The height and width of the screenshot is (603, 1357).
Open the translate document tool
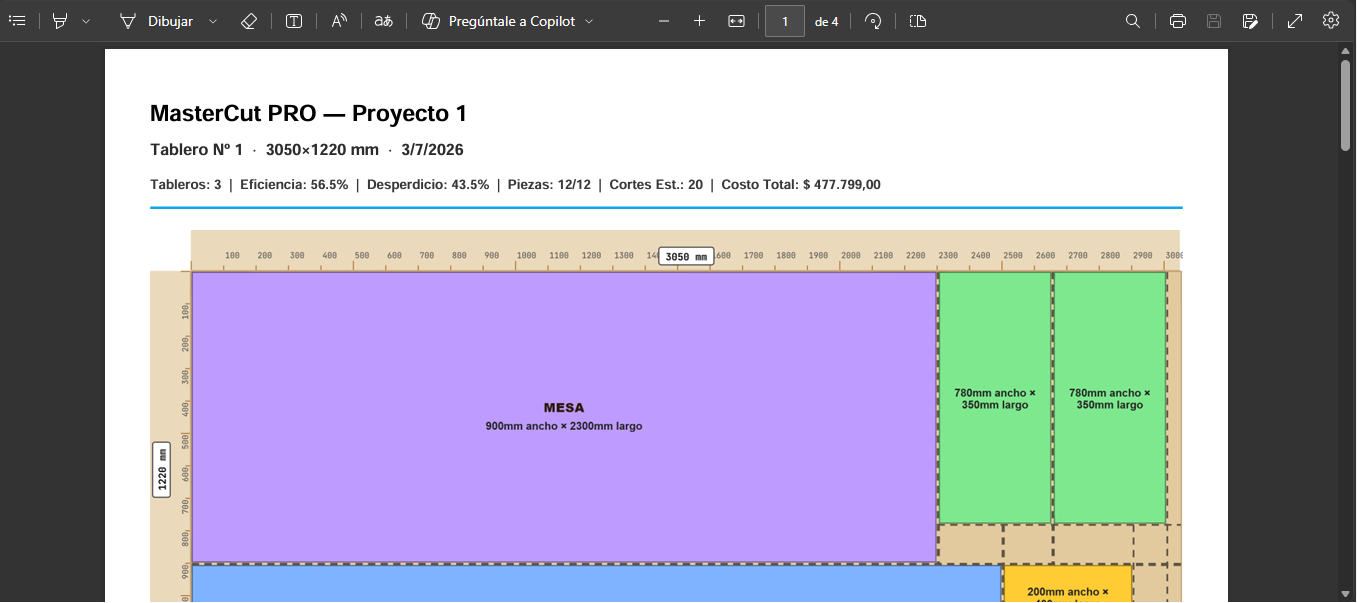click(383, 21)
